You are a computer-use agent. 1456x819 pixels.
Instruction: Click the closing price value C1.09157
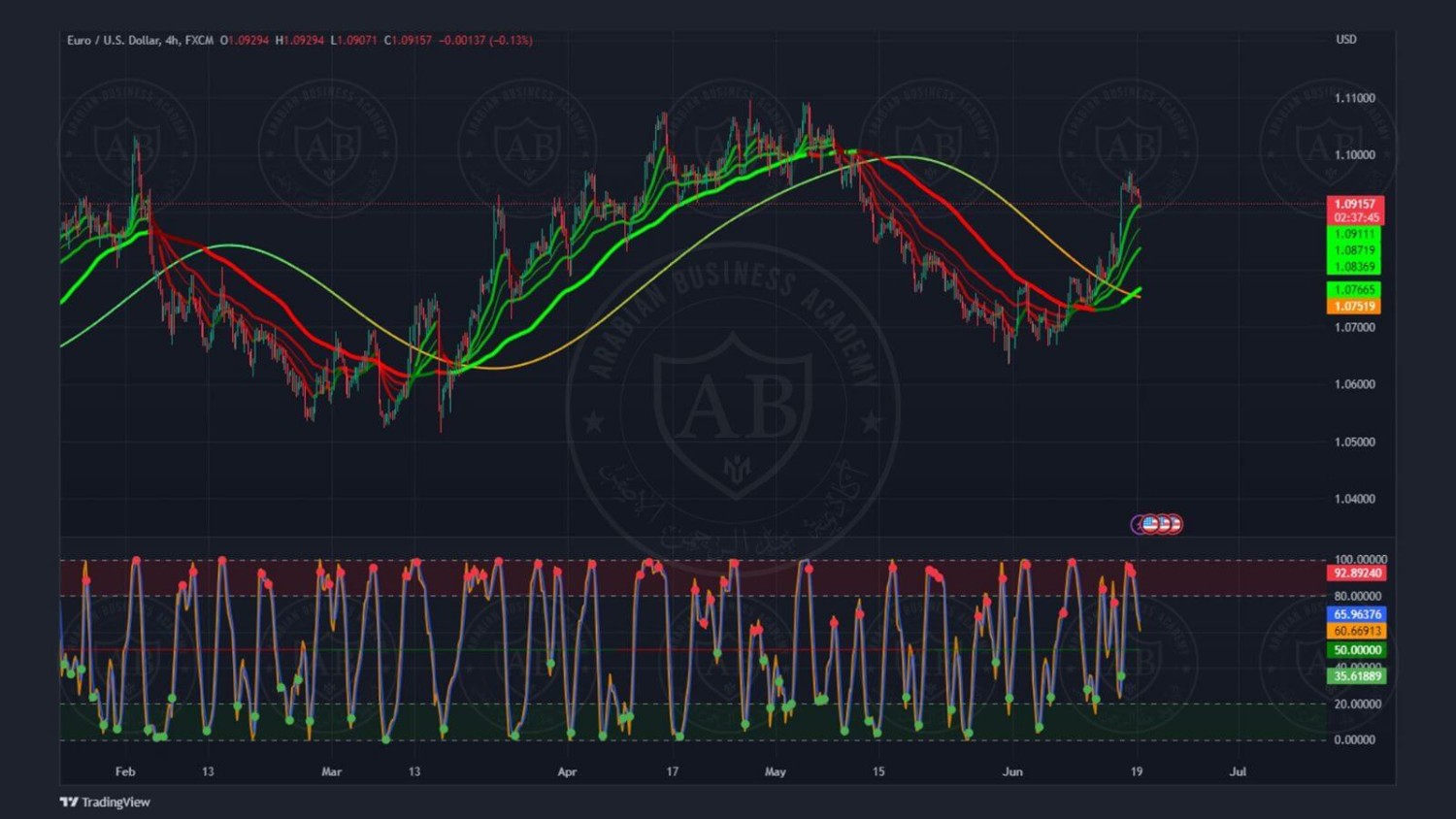tap(408, 40)
